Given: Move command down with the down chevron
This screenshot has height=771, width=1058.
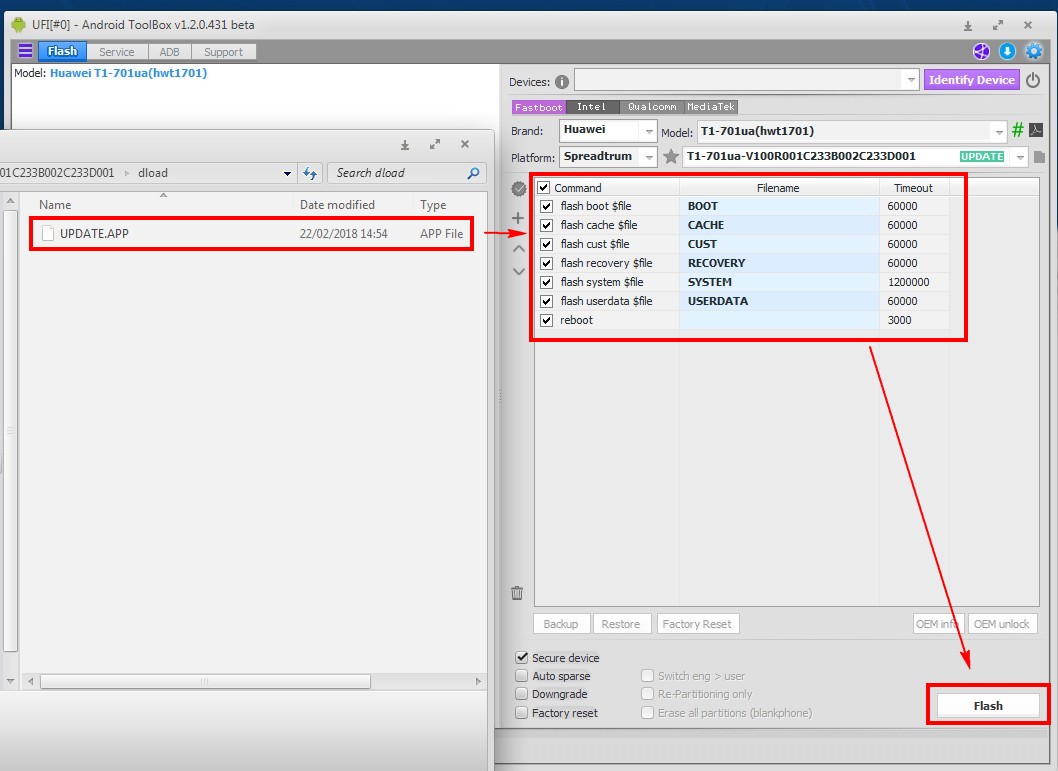Looking at the screenshot, I should 518,271.
